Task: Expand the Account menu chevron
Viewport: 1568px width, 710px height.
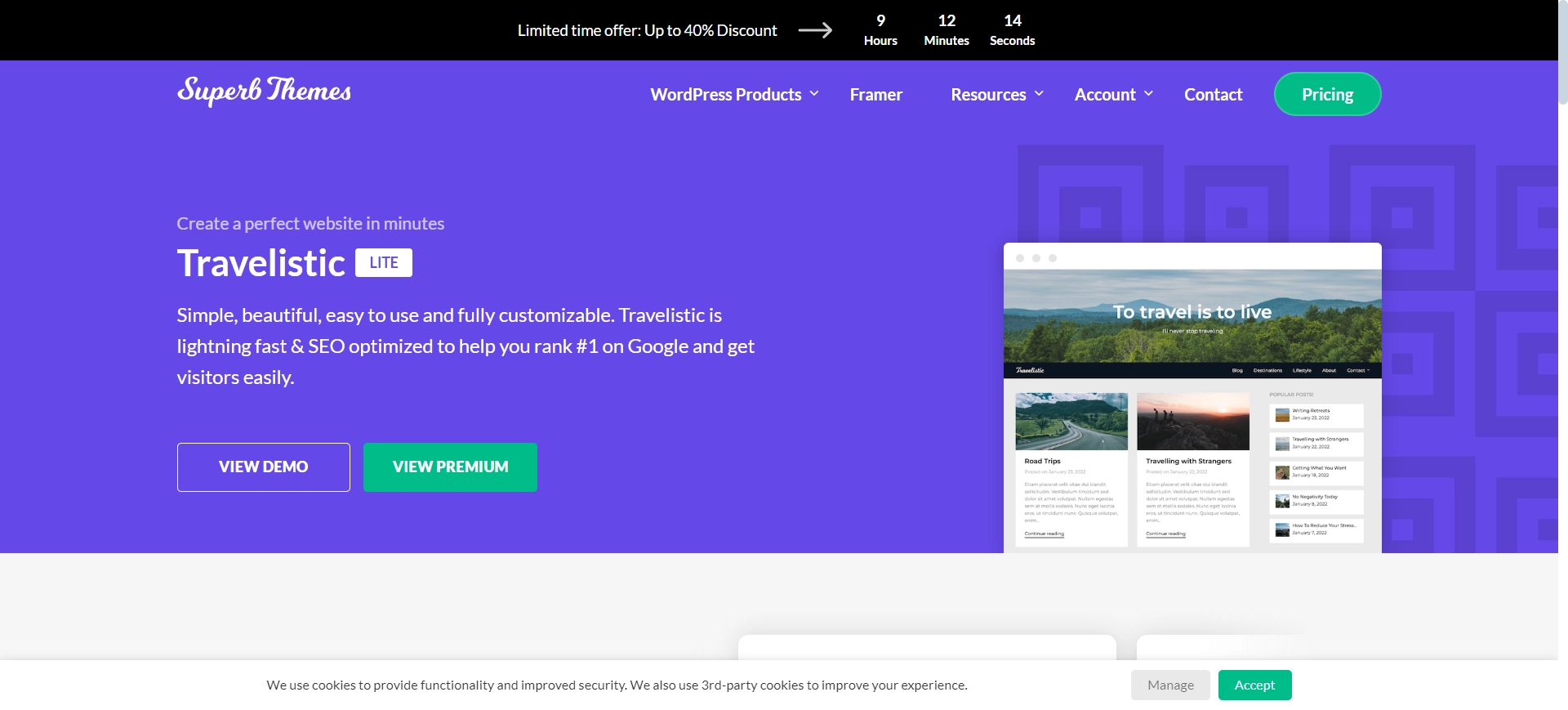Action: click(x=1148, y=94)
